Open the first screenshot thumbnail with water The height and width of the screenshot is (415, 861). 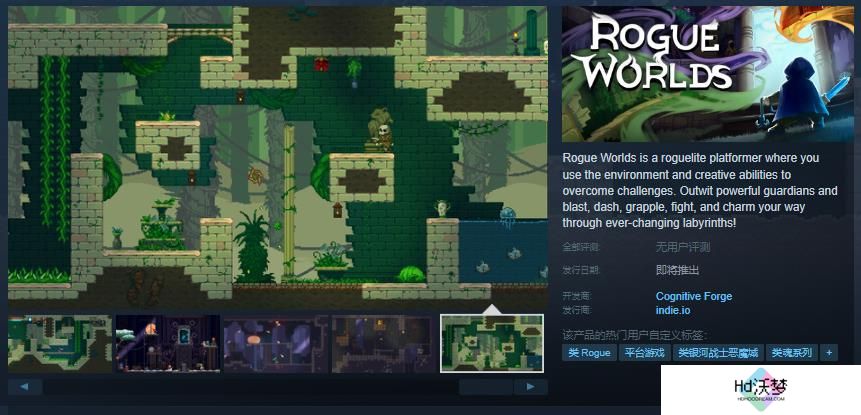pyautogui.click(x=60, y=344)
